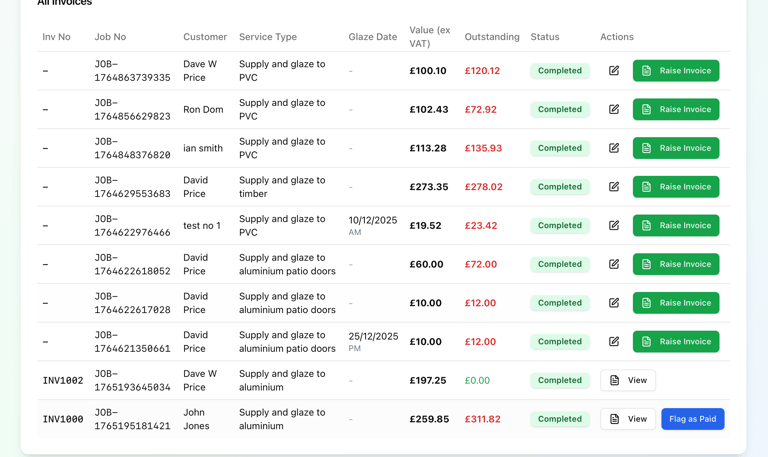Raise Invoice for ian smith's job
The height and width of the screenshot is (457, 768).
(676, 148)
